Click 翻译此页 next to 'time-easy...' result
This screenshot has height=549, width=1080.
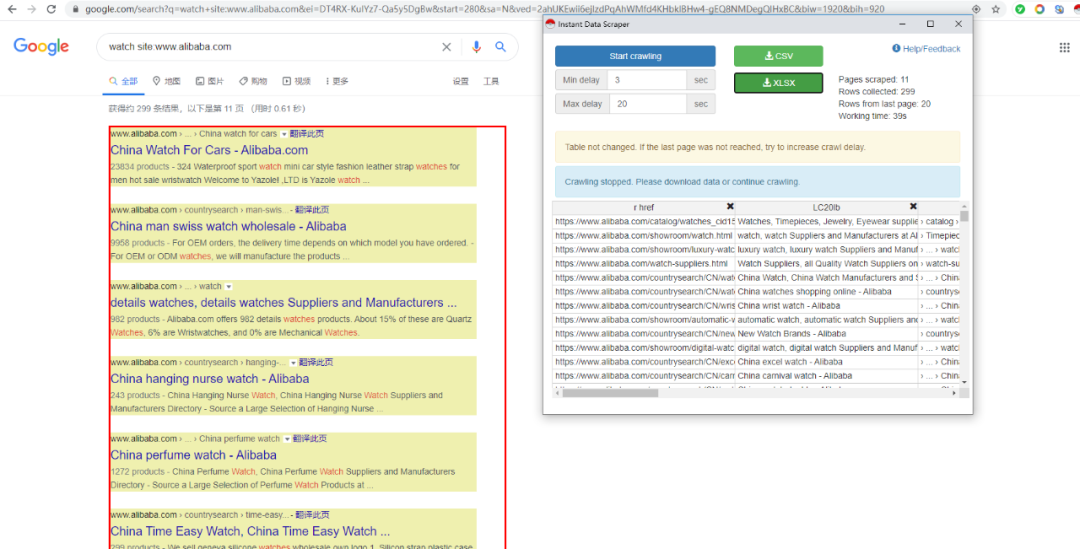point(312,515)
